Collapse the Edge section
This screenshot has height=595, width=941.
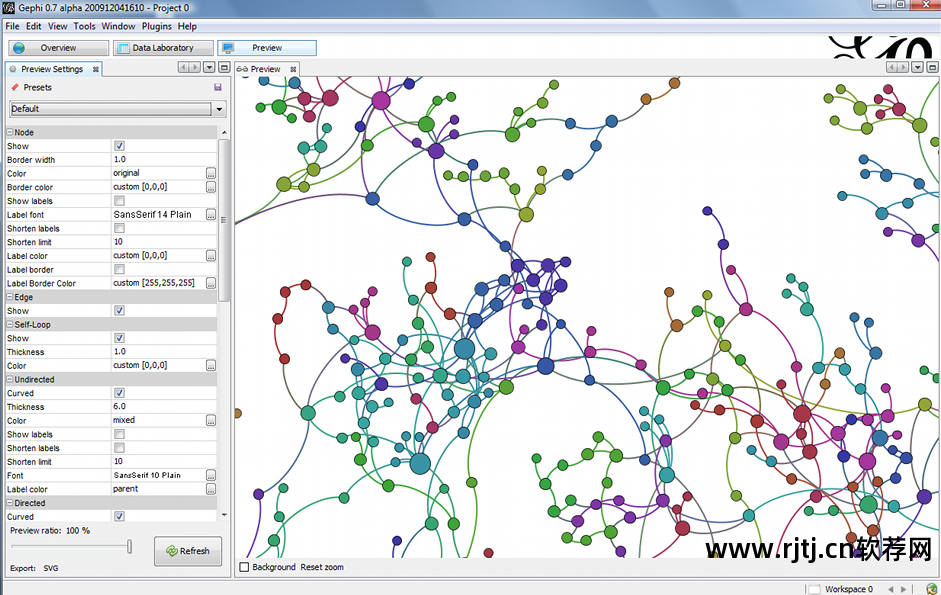(10, 297)
